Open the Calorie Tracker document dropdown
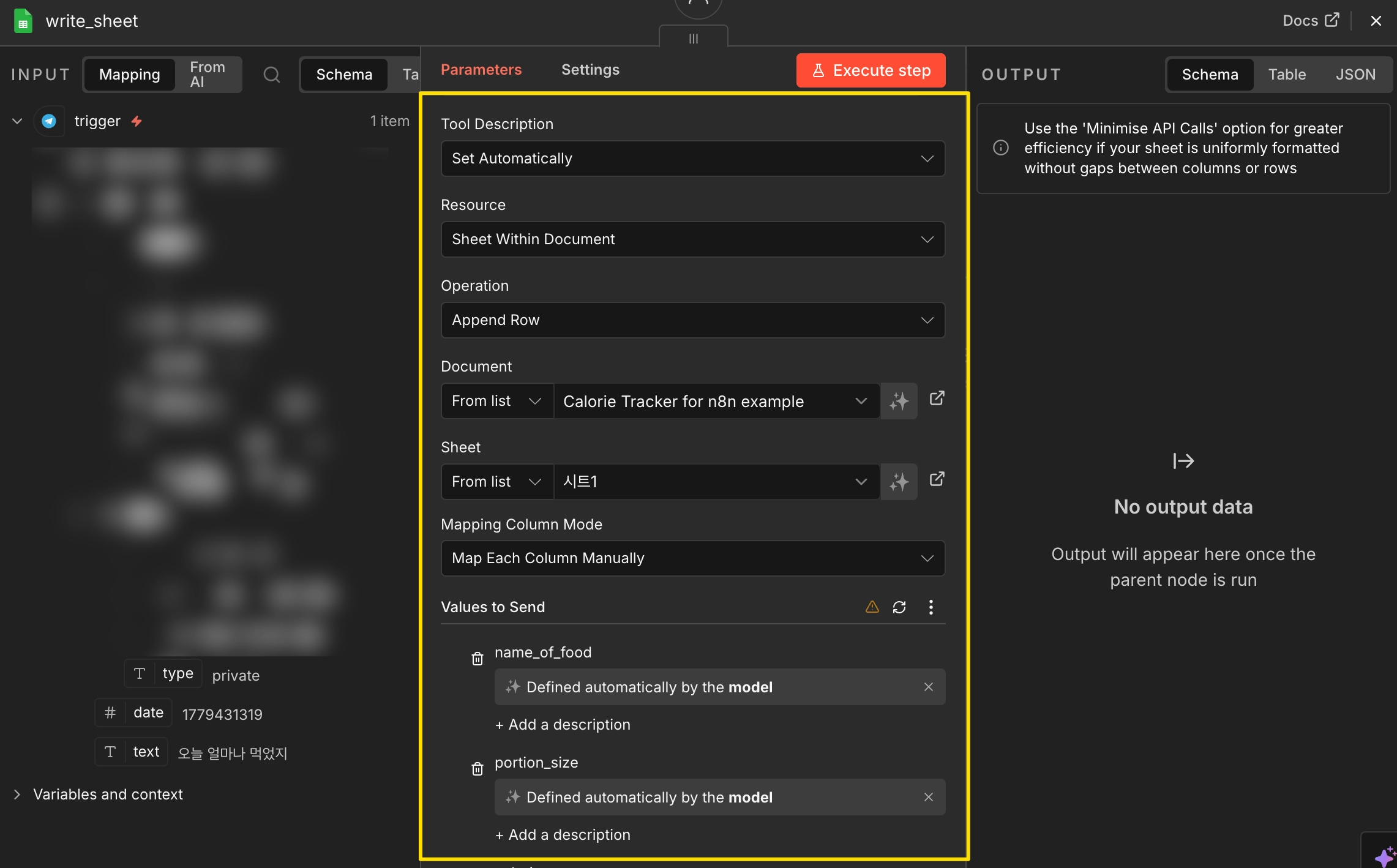The image size is (1397, 868). pos(716,401)
